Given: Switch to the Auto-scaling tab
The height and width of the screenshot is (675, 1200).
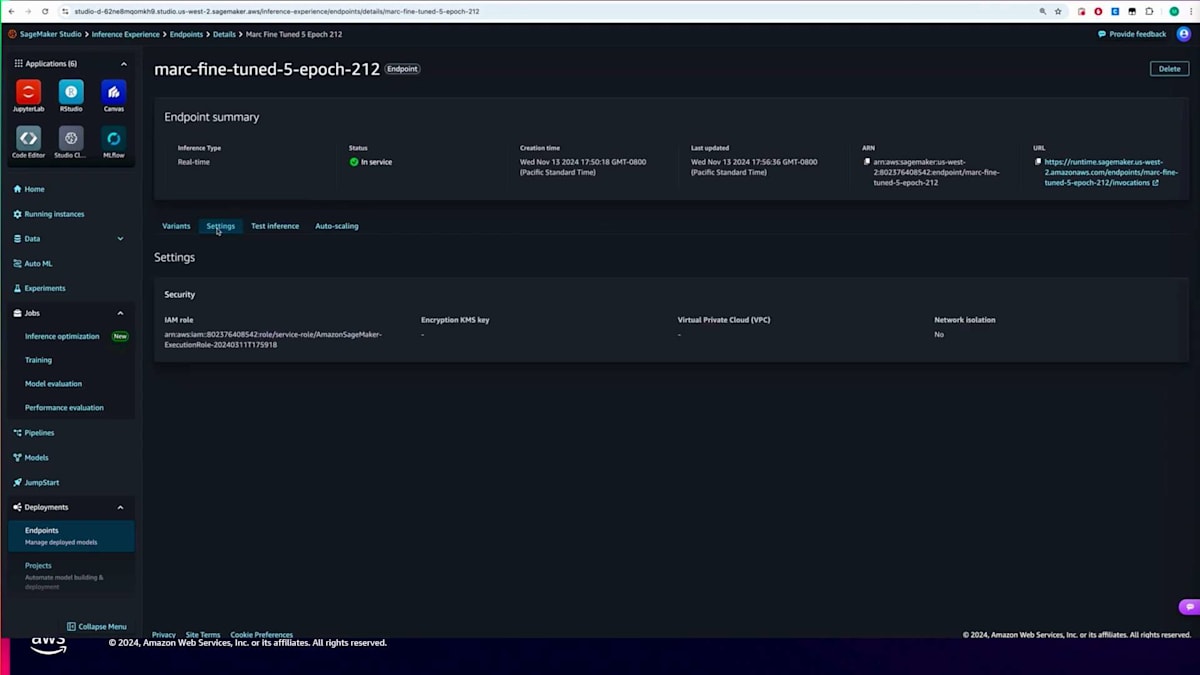Looking at the screenshot, I should click(x=337, y=226).
